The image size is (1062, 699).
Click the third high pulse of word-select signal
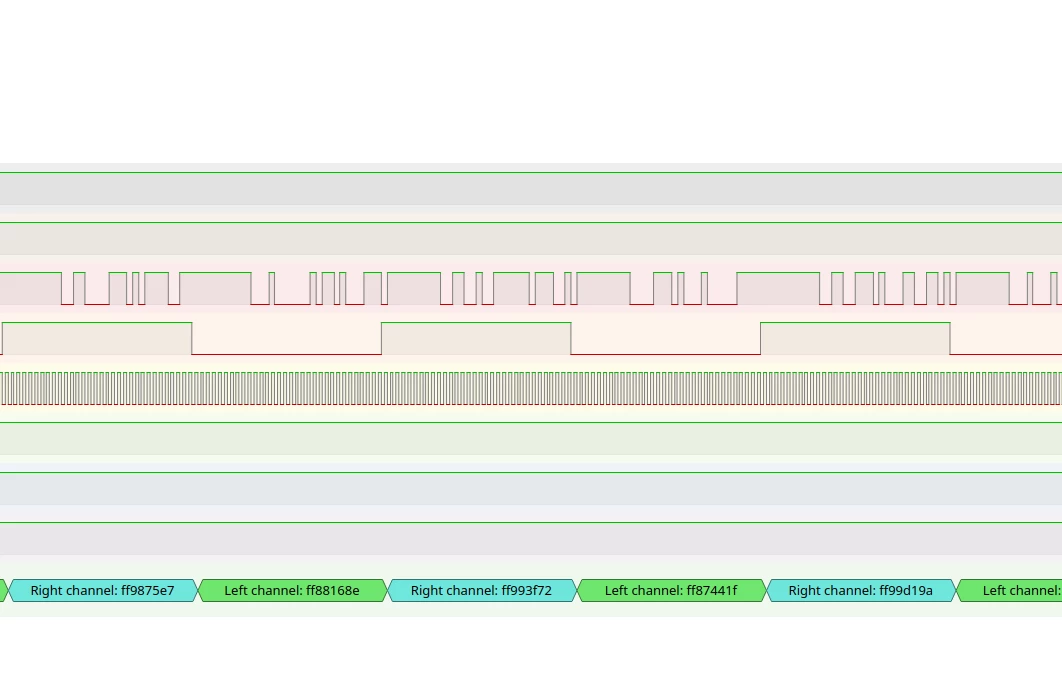(x=855, y=338)
